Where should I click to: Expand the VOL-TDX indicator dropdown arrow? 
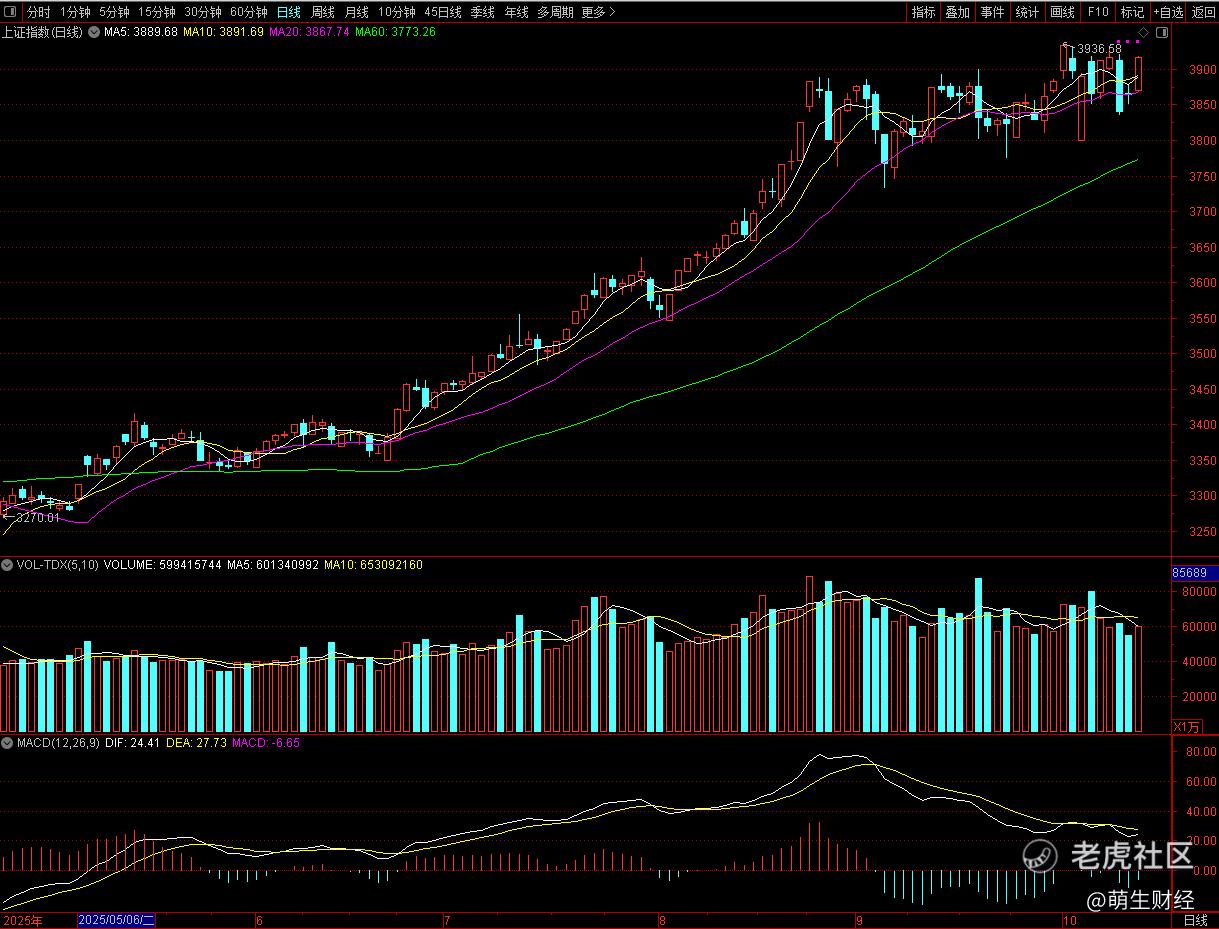tap(8, 565)
